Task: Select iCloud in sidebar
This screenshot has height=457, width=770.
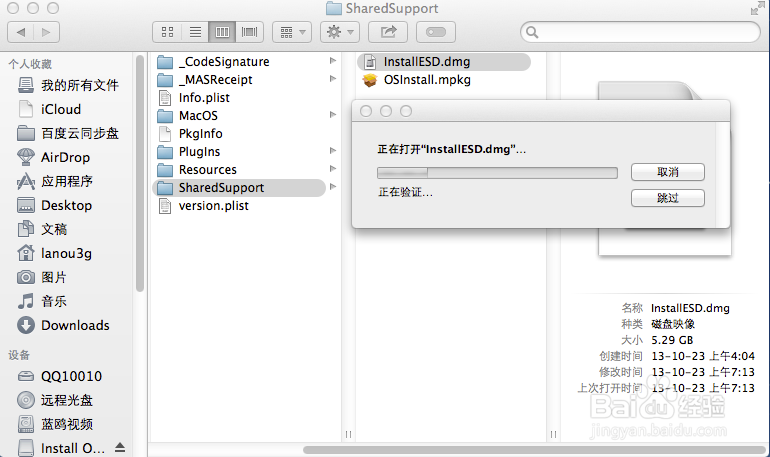Action: pyautogui.click(x=49, y=109)
